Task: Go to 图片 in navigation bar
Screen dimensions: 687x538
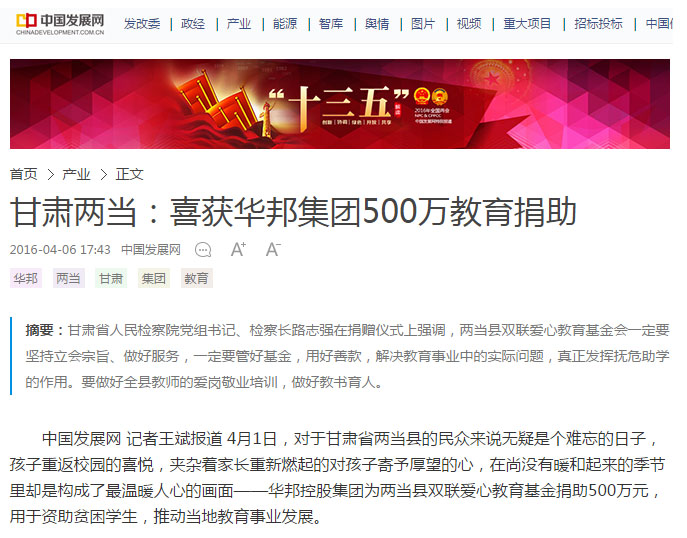Action: [x=423, y=23]
